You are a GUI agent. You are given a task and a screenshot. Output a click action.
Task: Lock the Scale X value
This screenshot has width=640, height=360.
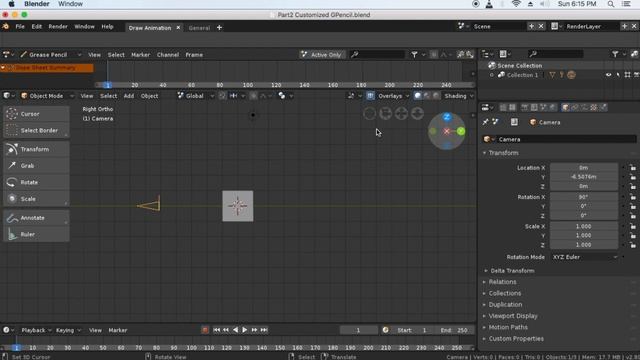pos(633,226)
